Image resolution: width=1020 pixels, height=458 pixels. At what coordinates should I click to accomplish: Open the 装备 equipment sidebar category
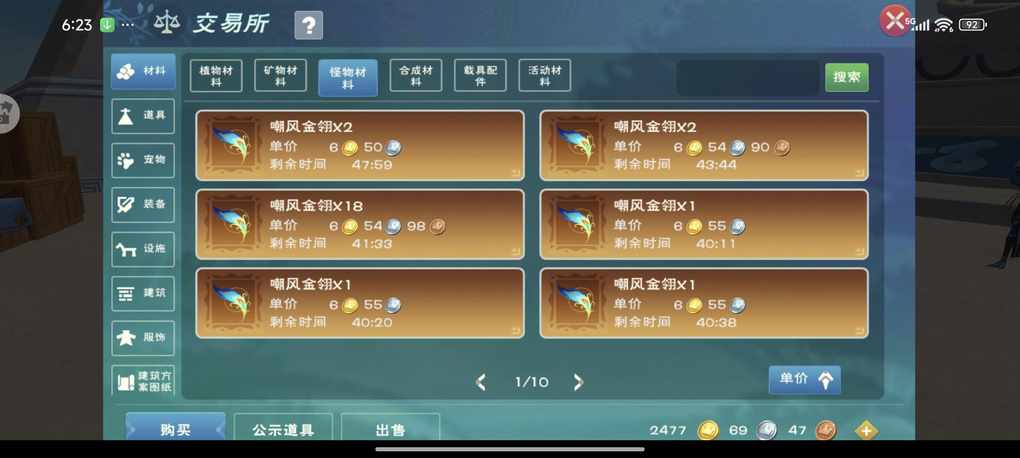[143, 204]
